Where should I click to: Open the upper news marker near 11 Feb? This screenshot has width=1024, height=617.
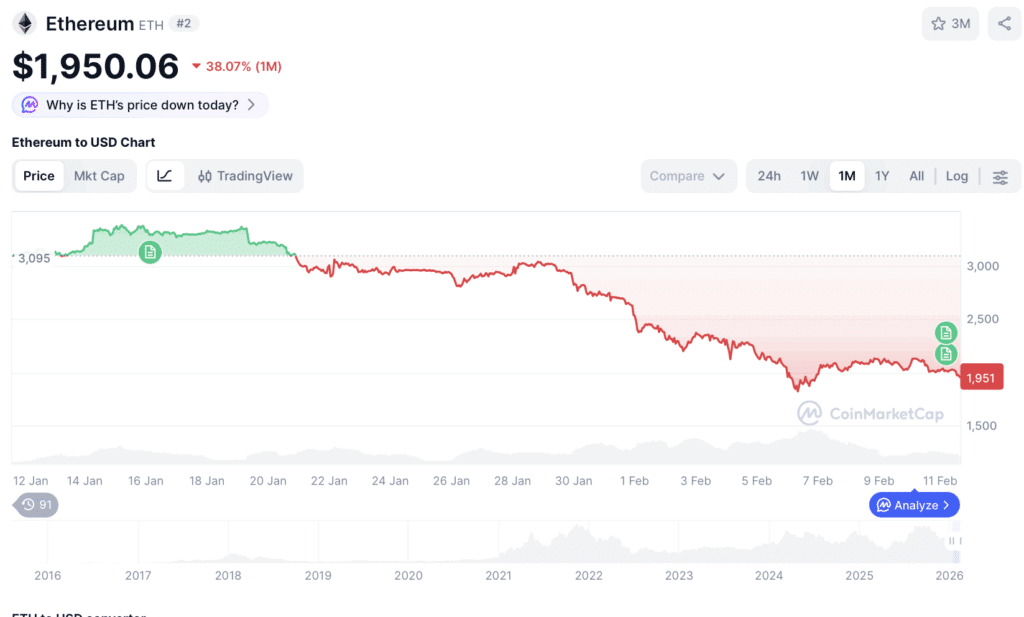pyautogui.click(x=946, y=332)
